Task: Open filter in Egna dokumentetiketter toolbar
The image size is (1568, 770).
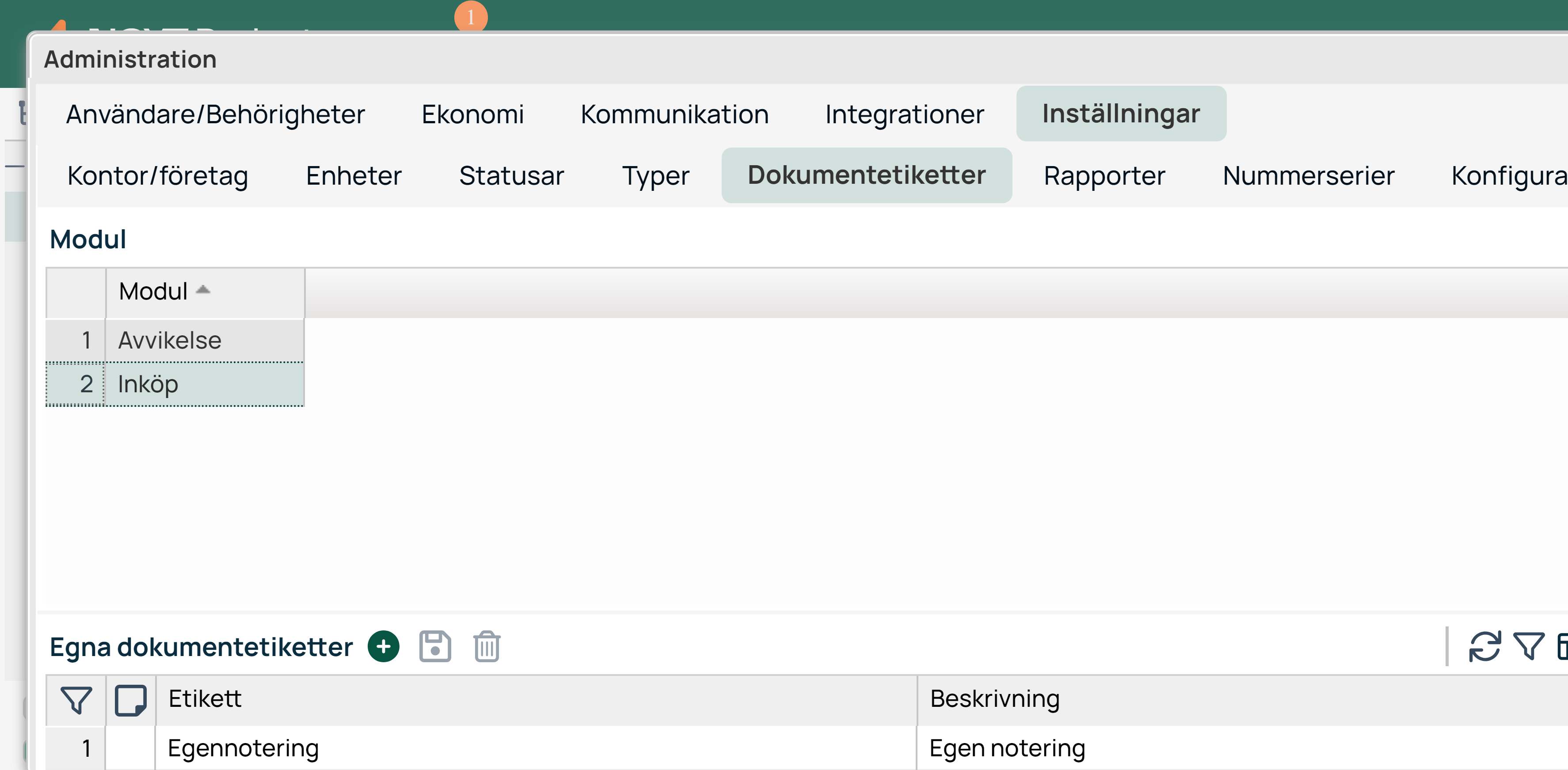Action: [x=1528, y=646]
